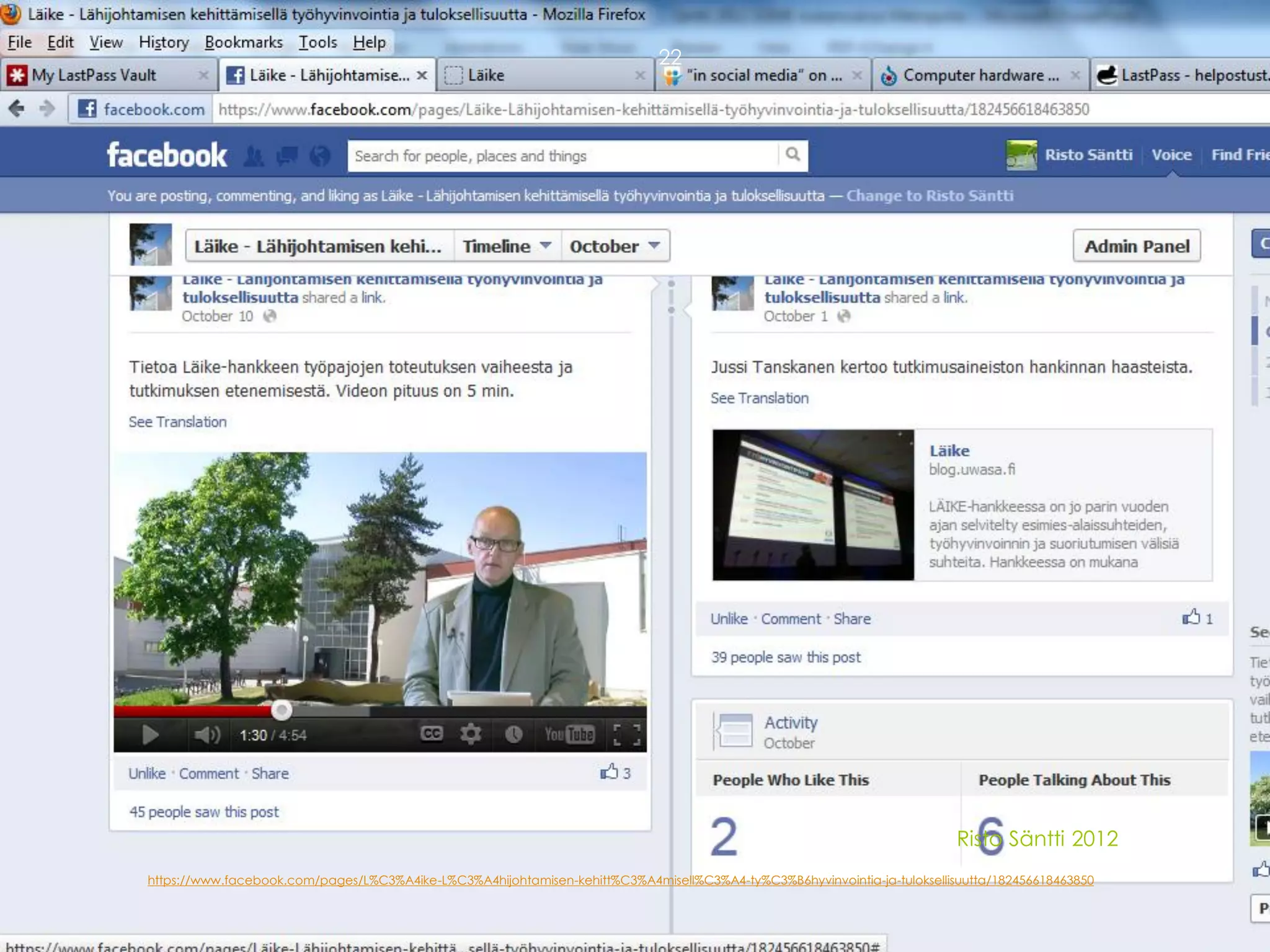Click Risto Säntti name in header
The image size is (1270, 952).
(1088, 155)
